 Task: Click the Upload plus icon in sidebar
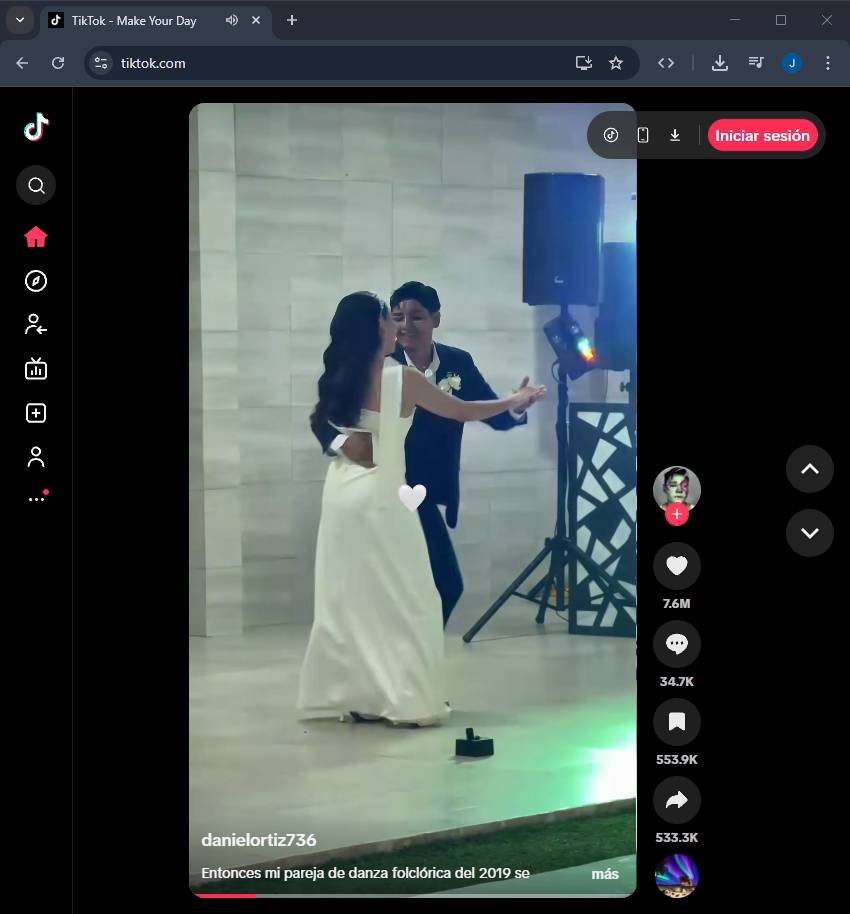36,413
